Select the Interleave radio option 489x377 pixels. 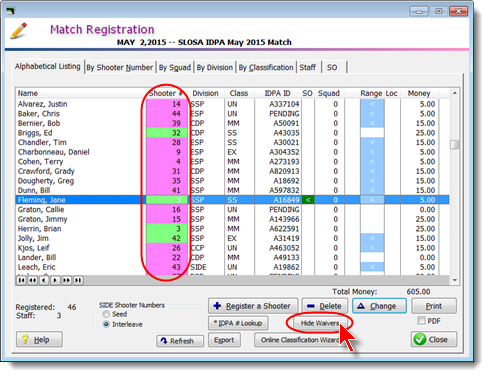106,324
